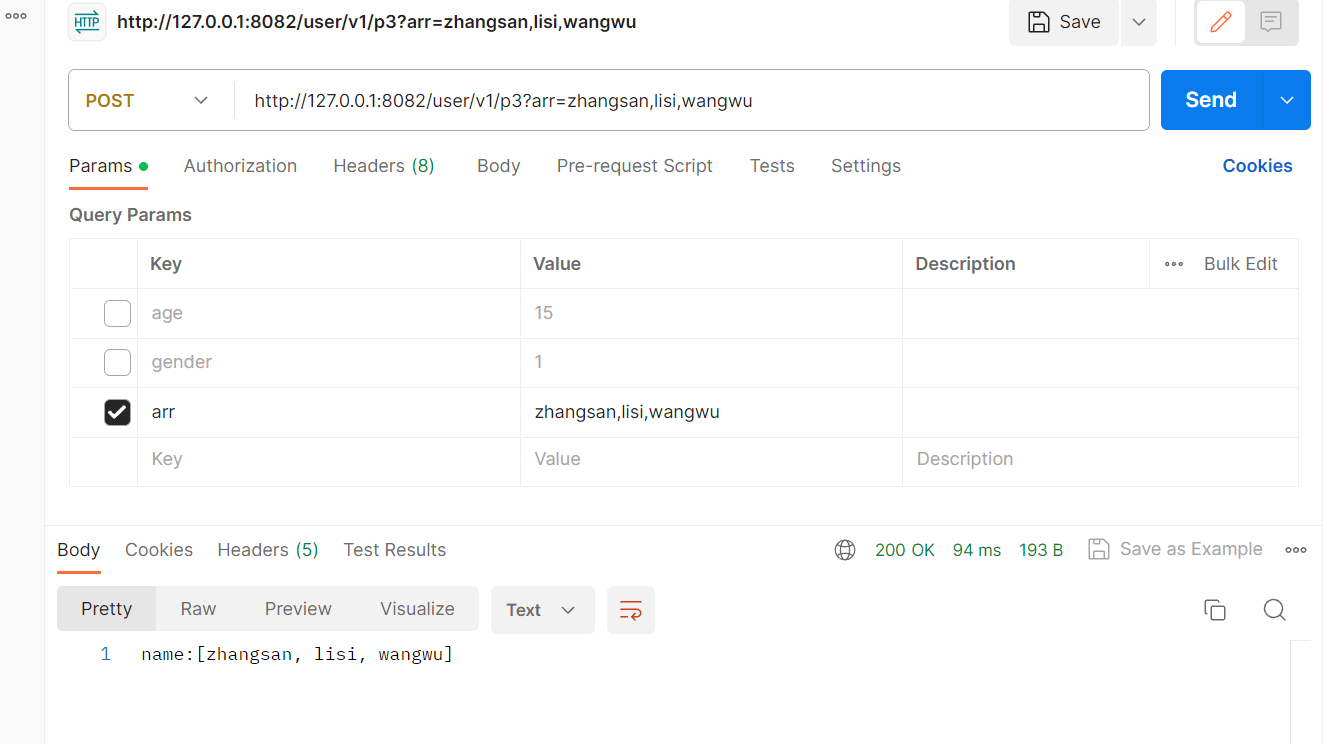Click Save as Example
Image resolution: width=1323 pixels, height=744 pixels.
1175,549
